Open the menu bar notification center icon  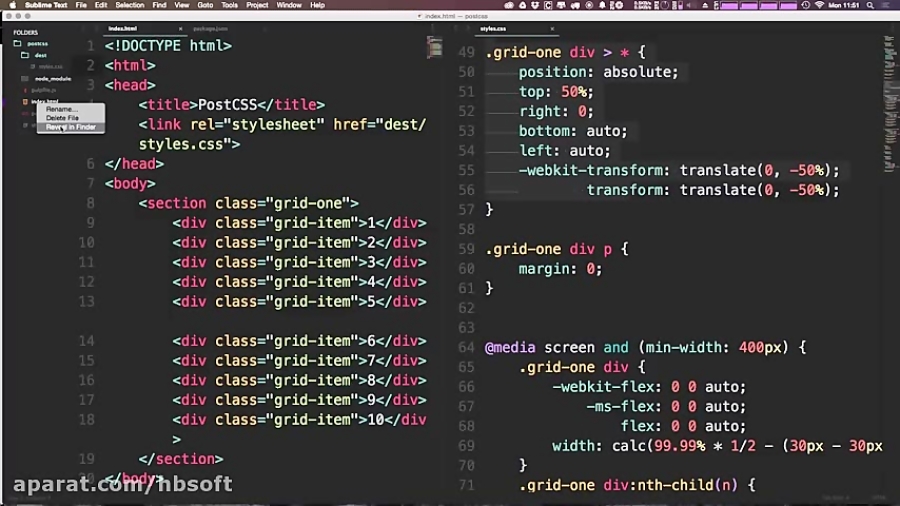coord(887,5)
